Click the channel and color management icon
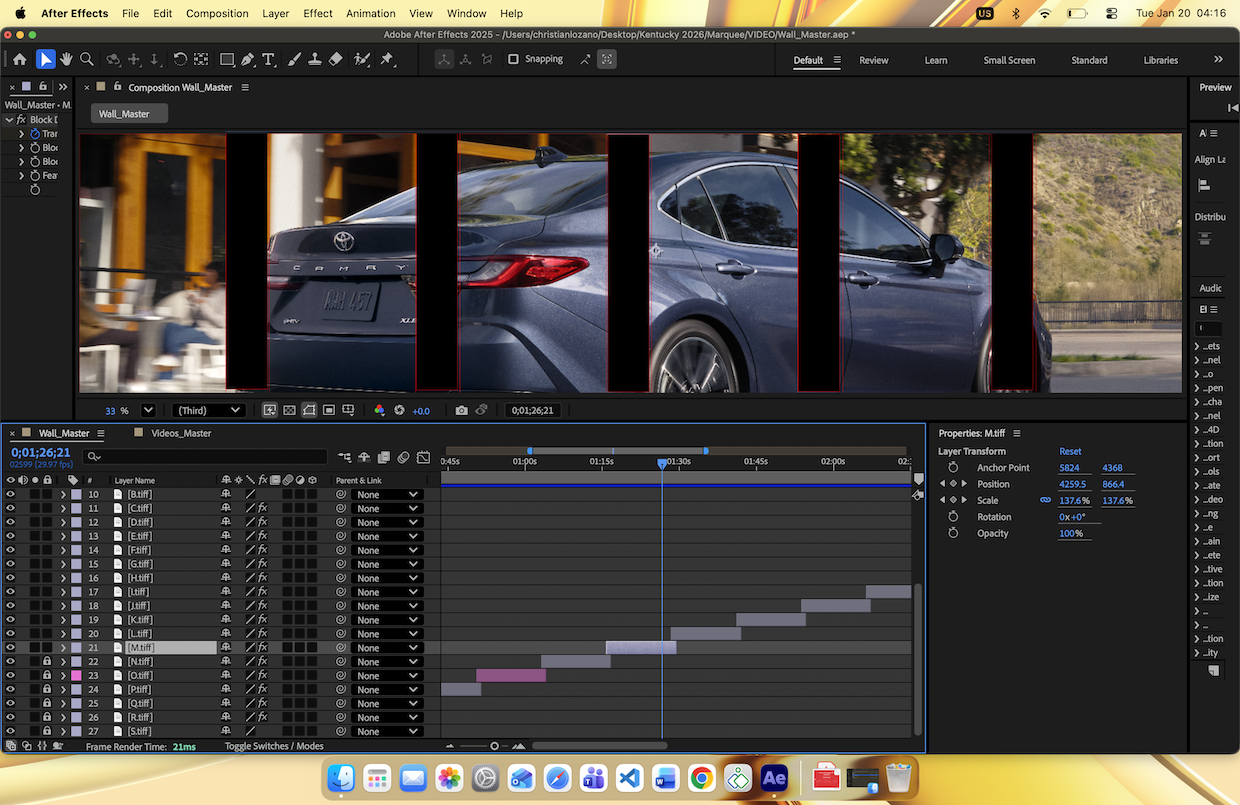The image size is (1240, 805). coord(379,410)
